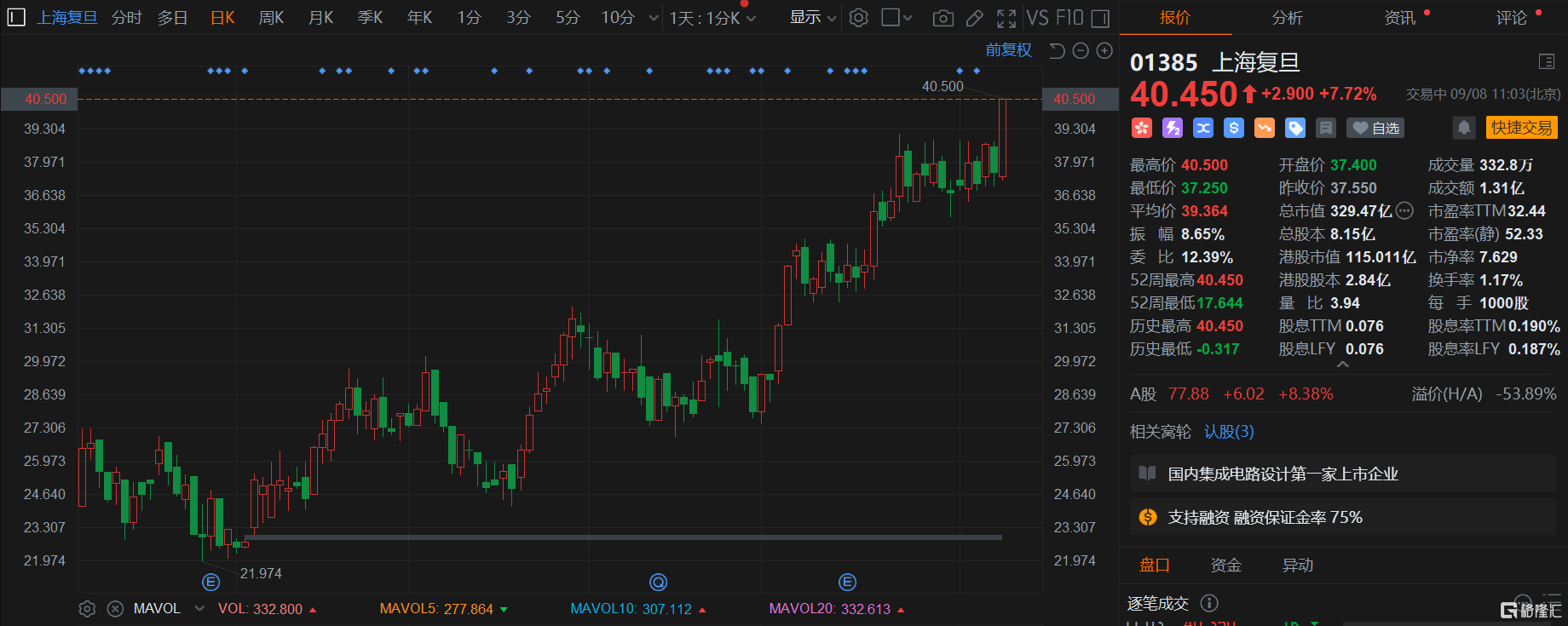
Task: Switch to 1分 minute chart
Action: (x=469, y=18)
